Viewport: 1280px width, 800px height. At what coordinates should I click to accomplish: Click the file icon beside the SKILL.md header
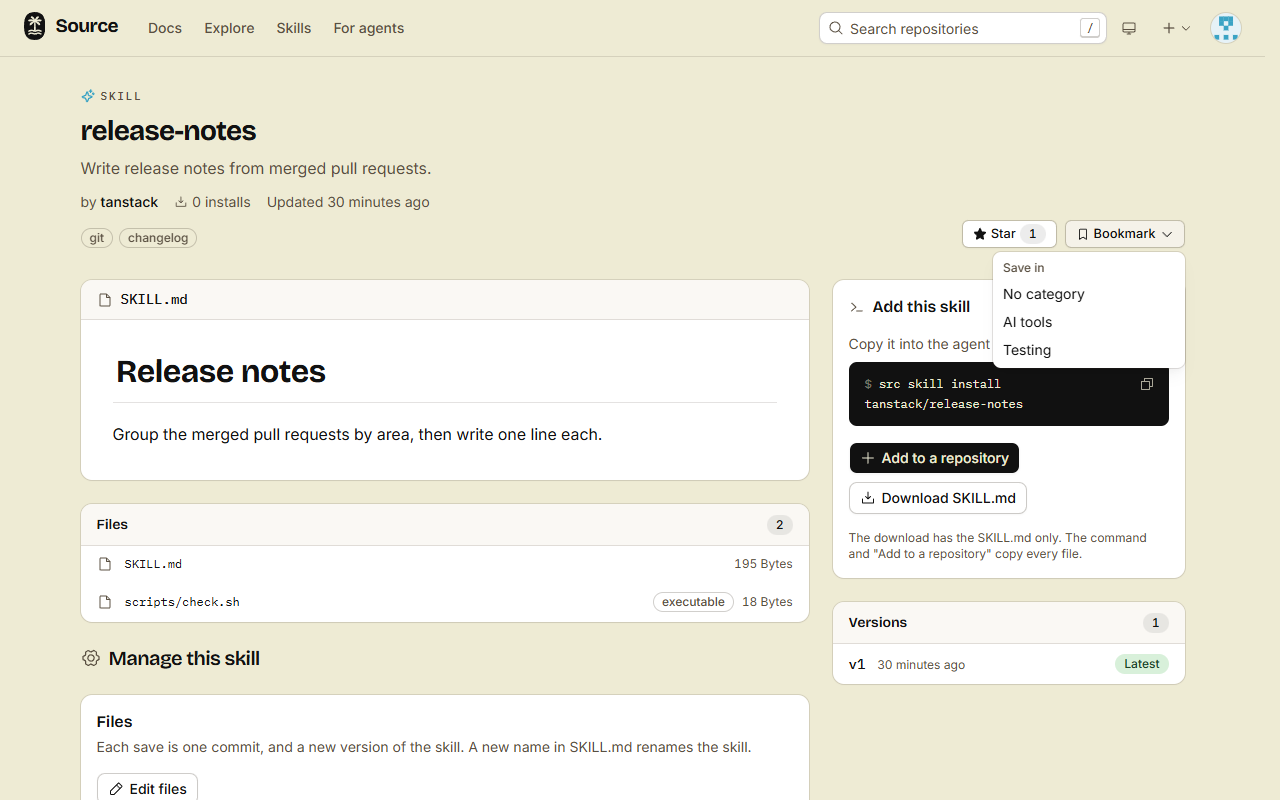[x=105, y=300]
